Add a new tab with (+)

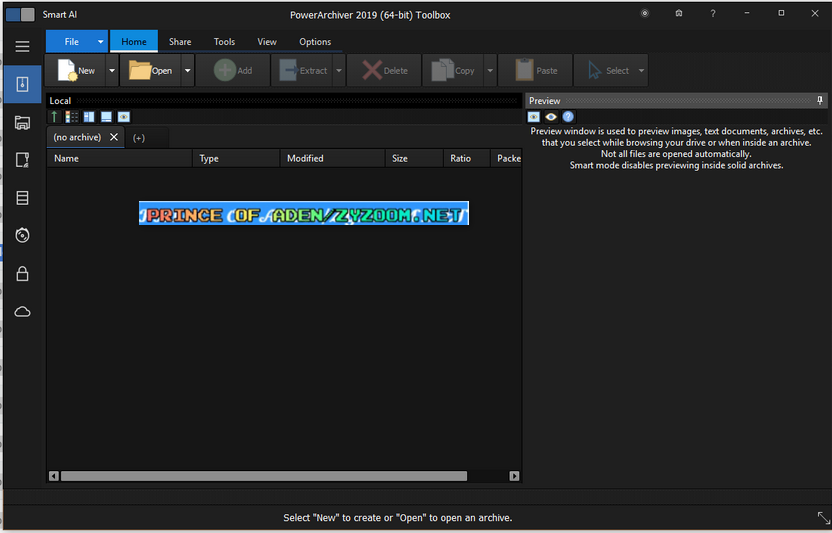click(x=138, y=138)
